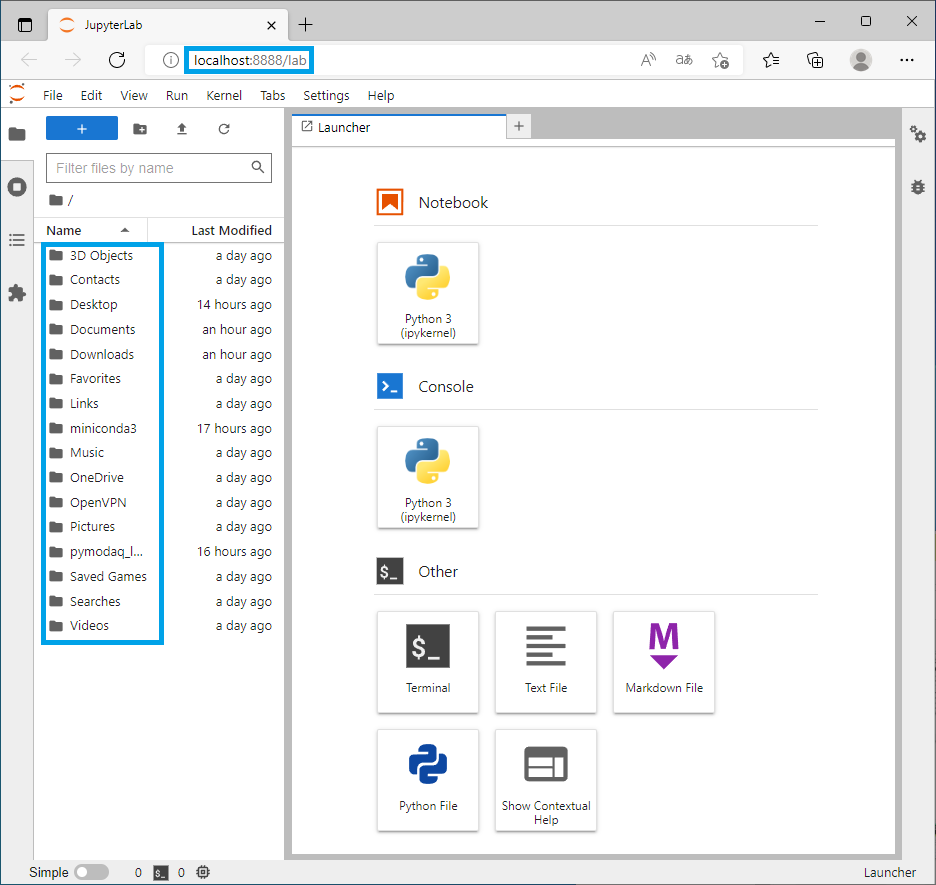The image size is (936, 885).
Task: Select the OneDrive folder
Action: pyautogui.click(x=160, y=477)
